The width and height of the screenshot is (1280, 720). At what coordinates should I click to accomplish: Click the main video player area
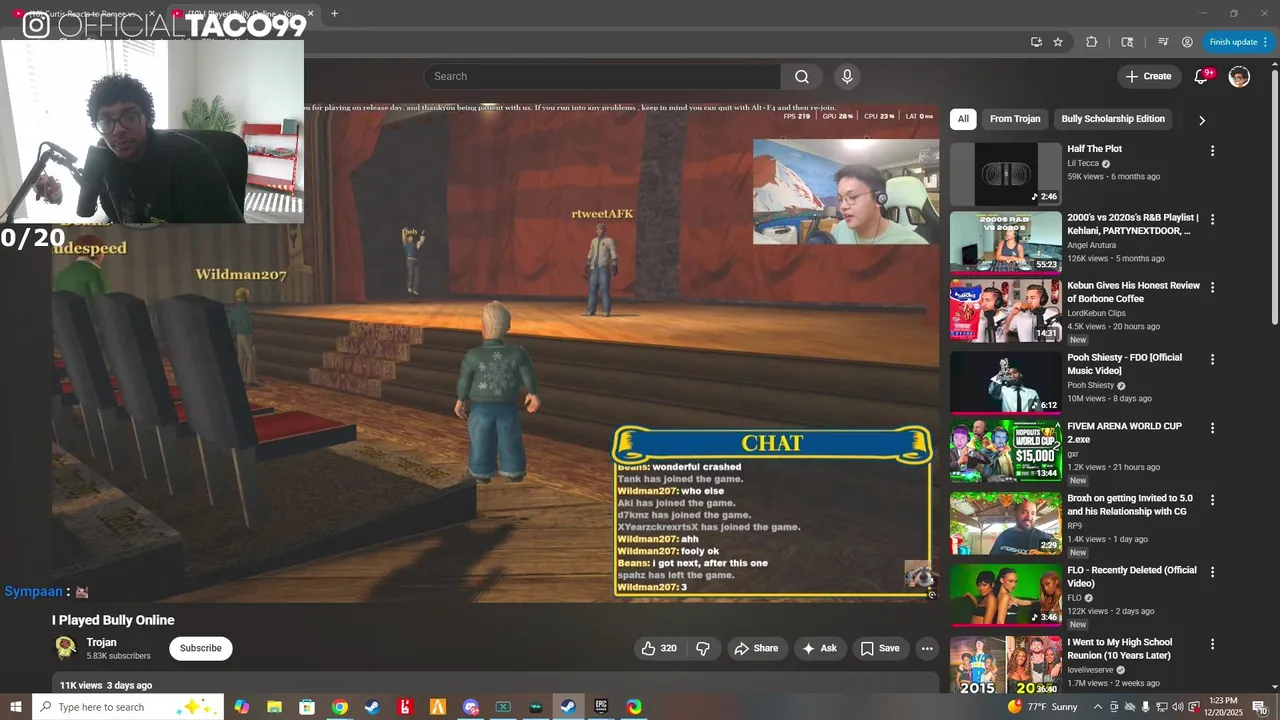495,352
